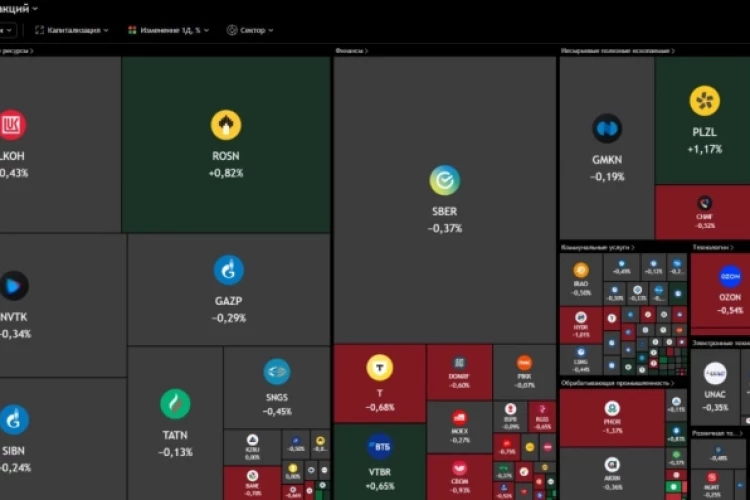Click the UNAC white logo
Screen dimensions: 750x500
pos(715,374)
